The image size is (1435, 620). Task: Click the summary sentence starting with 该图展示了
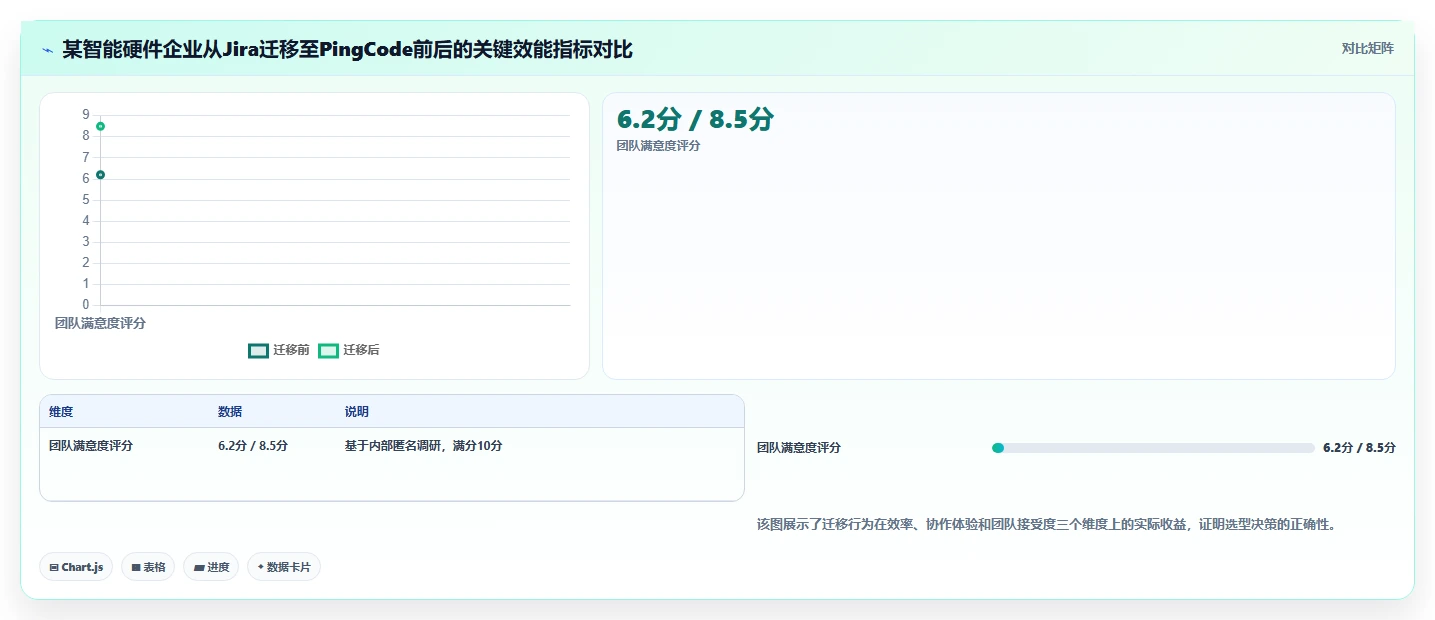point(1047,524)
